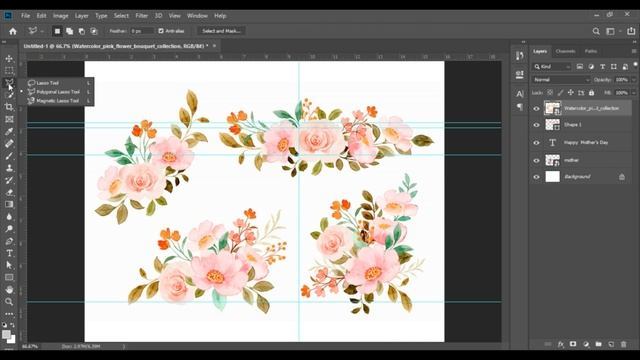
Task: Click the foreground color swatch
Action: click(x=6, y=335)
